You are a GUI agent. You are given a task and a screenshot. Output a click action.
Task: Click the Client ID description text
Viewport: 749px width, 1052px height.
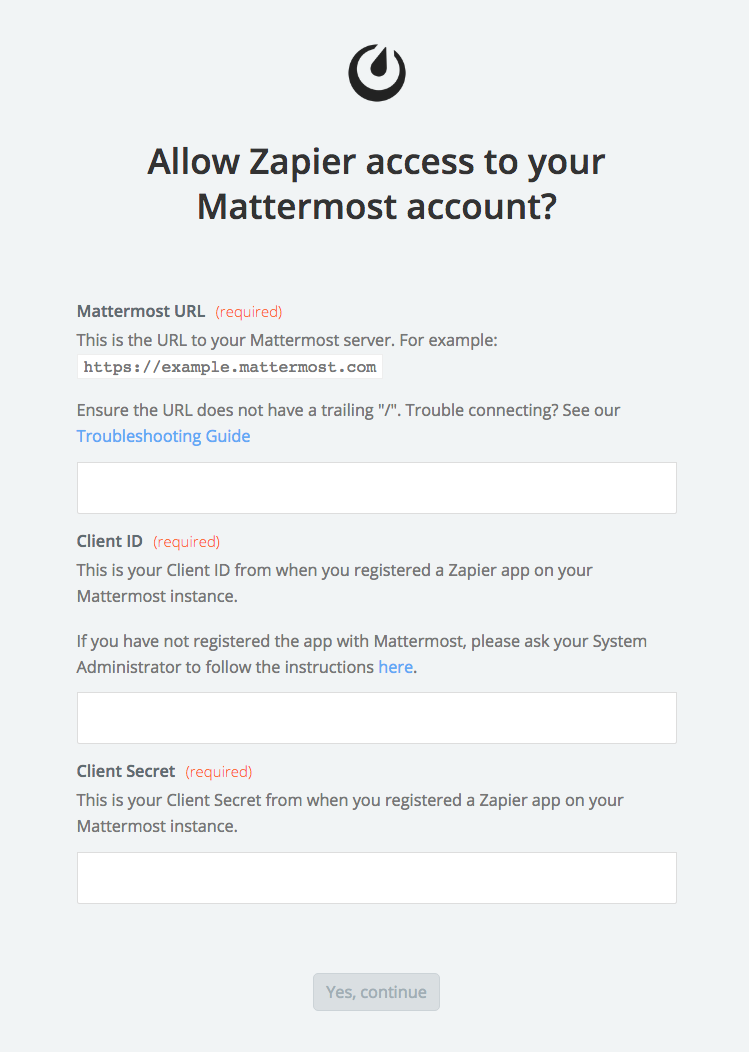[x=334, y=583]
